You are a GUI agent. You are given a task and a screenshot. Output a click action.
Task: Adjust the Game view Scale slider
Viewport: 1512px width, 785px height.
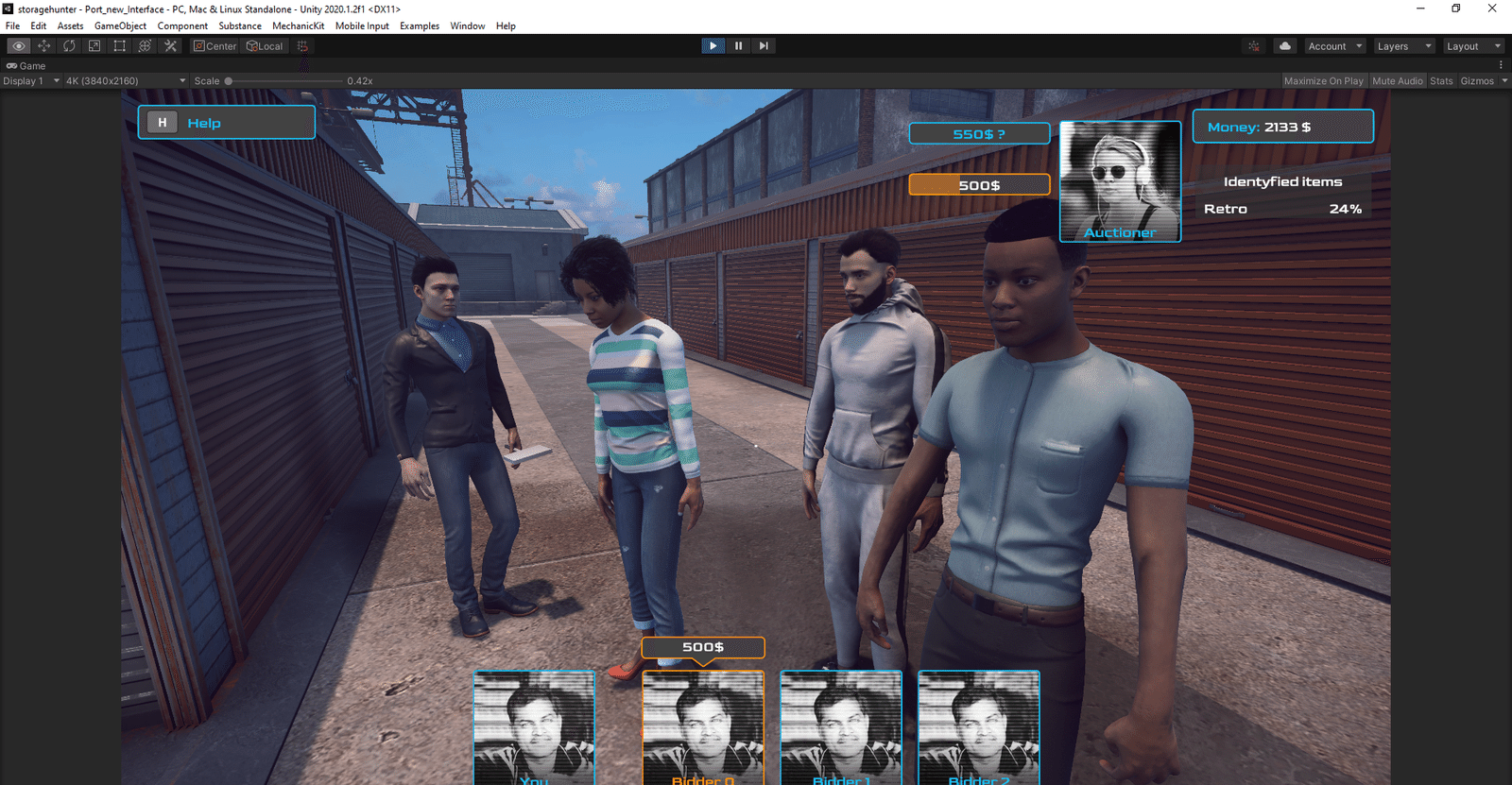click(x=283, y=81)
